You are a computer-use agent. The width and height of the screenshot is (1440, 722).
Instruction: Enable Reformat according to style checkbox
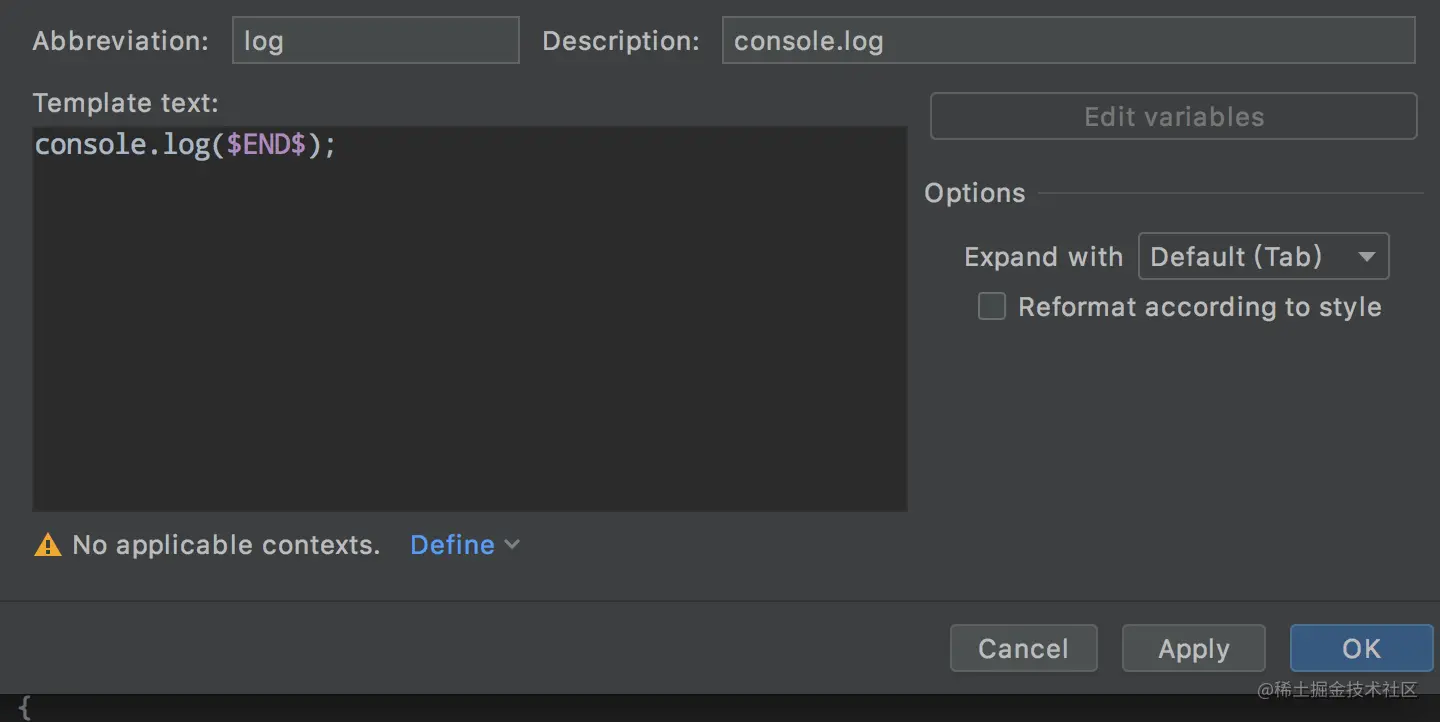click(x=992, y=307)
